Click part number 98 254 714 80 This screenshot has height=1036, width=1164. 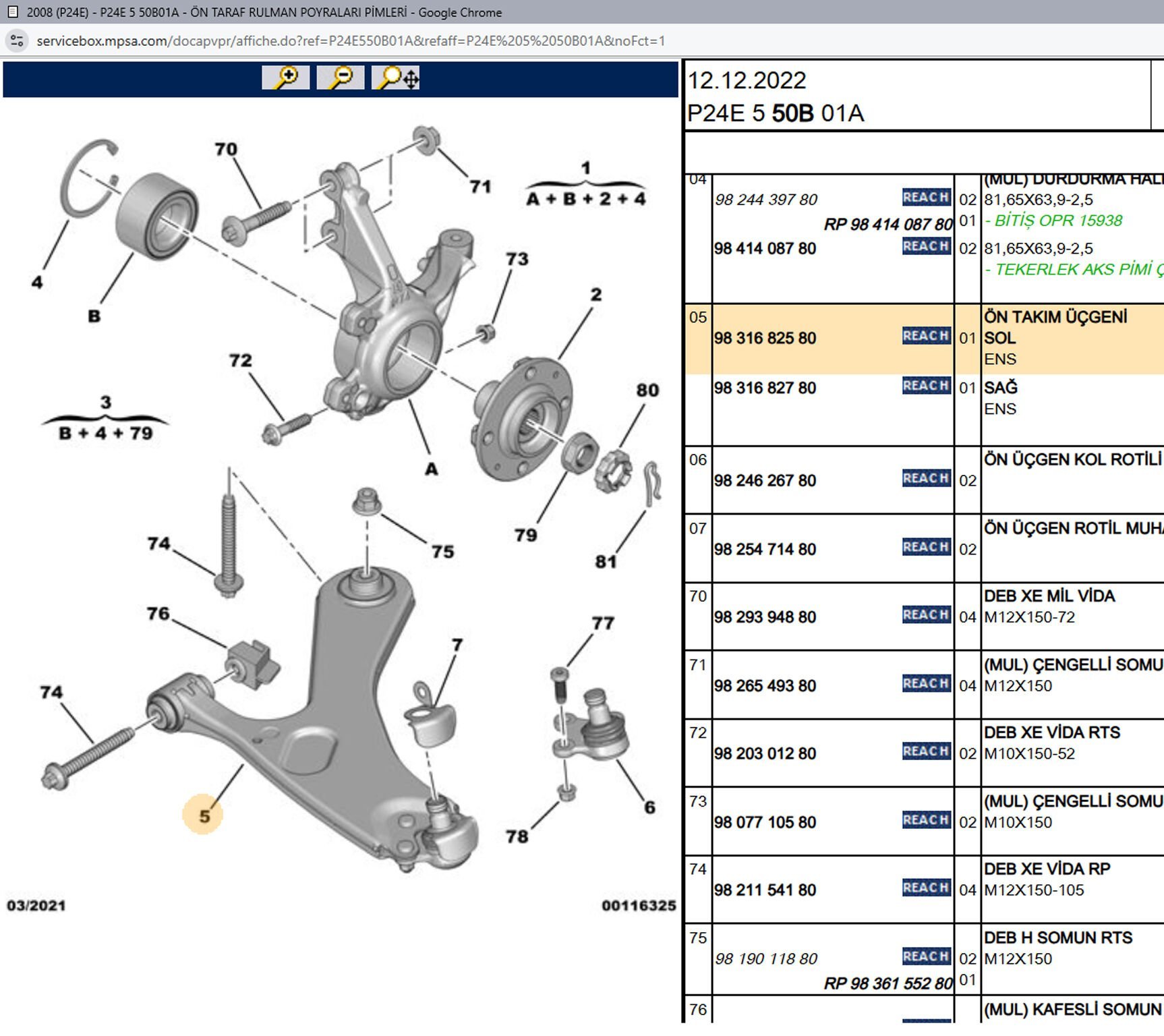pyautogui.click(x=765, y=550)
